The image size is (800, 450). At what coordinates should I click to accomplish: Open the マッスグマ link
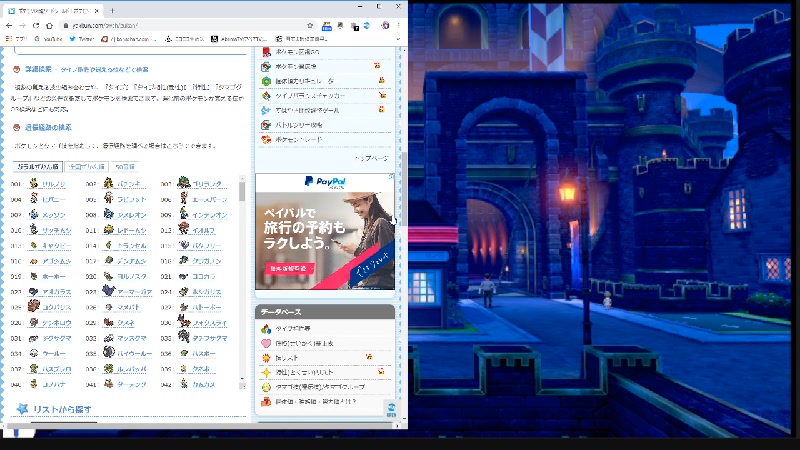pyautogui.click(x=132, y=338)
